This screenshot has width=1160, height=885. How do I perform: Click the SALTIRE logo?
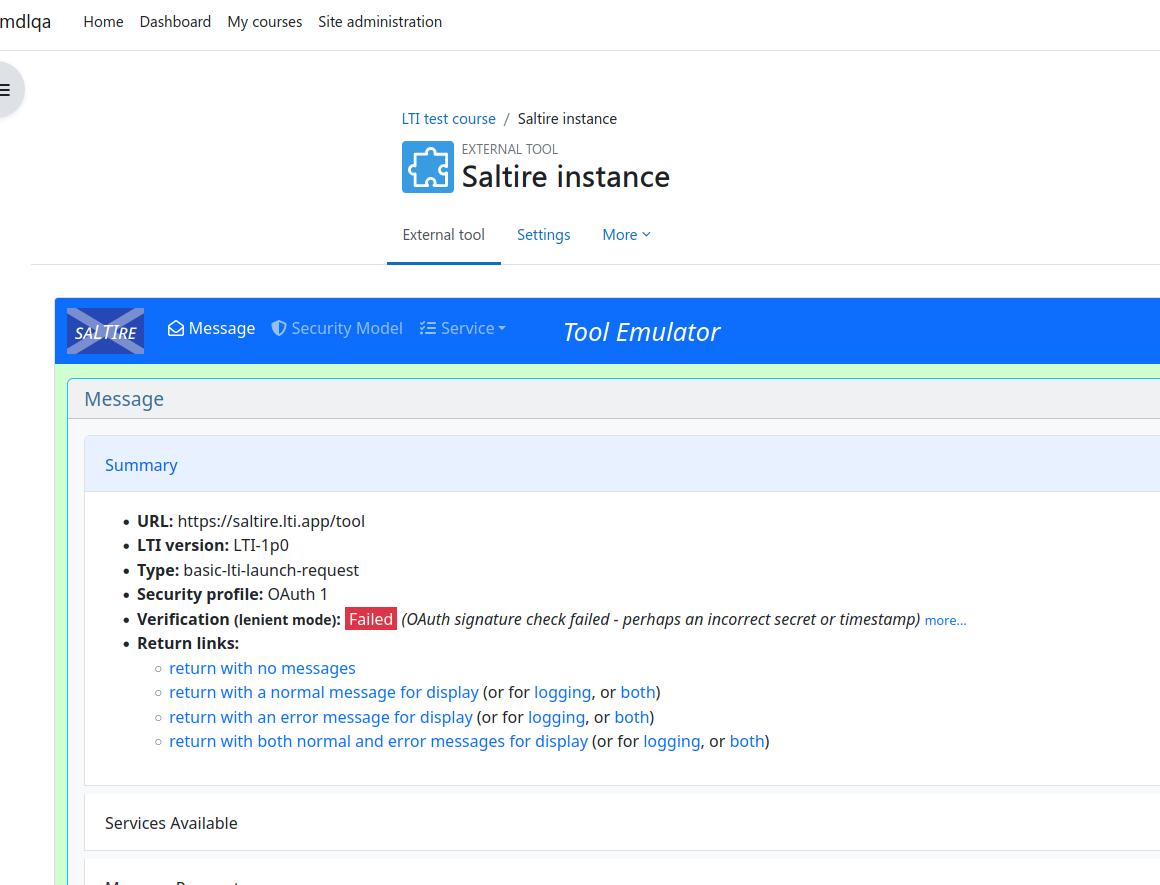pyautogui.click(x=105, y=331)
